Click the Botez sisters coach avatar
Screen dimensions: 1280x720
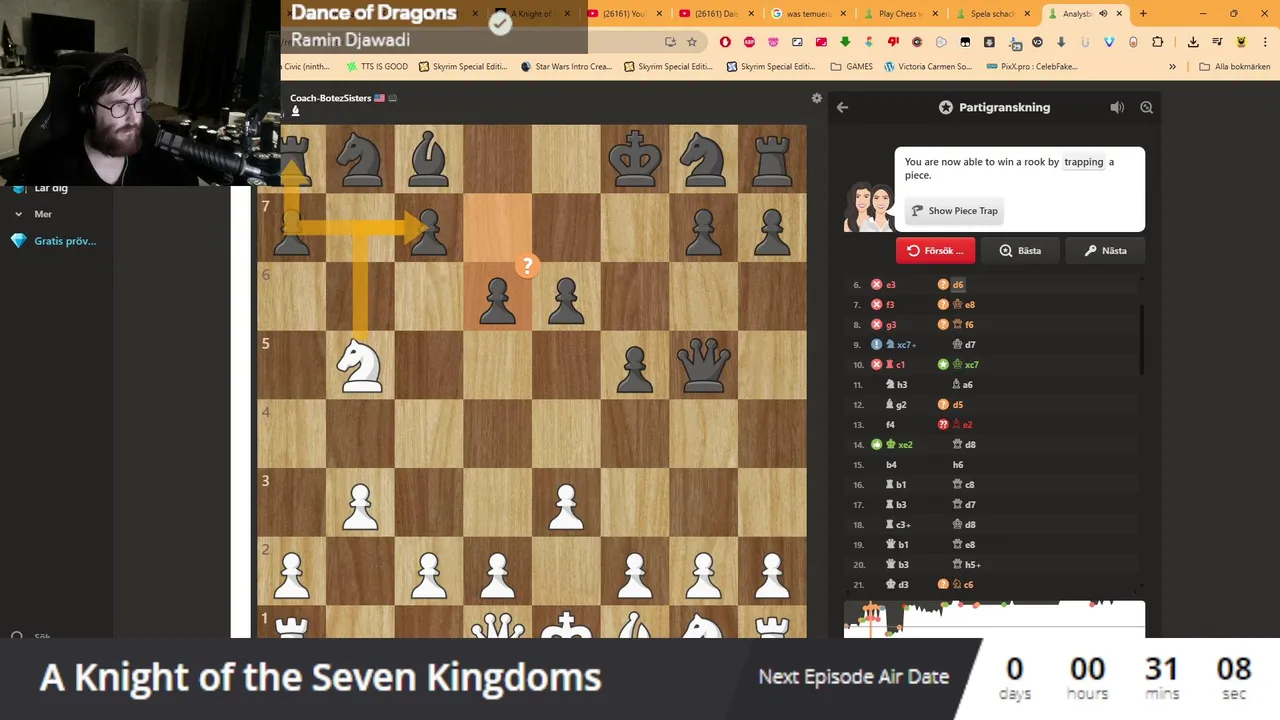[868, 207]
